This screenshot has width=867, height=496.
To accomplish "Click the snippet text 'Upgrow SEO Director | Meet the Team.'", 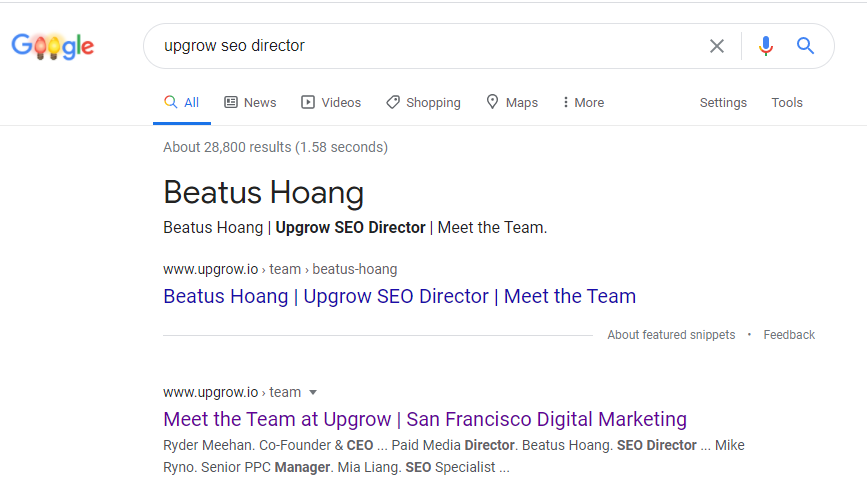I will pyautogui.click(x=411, y=228).
